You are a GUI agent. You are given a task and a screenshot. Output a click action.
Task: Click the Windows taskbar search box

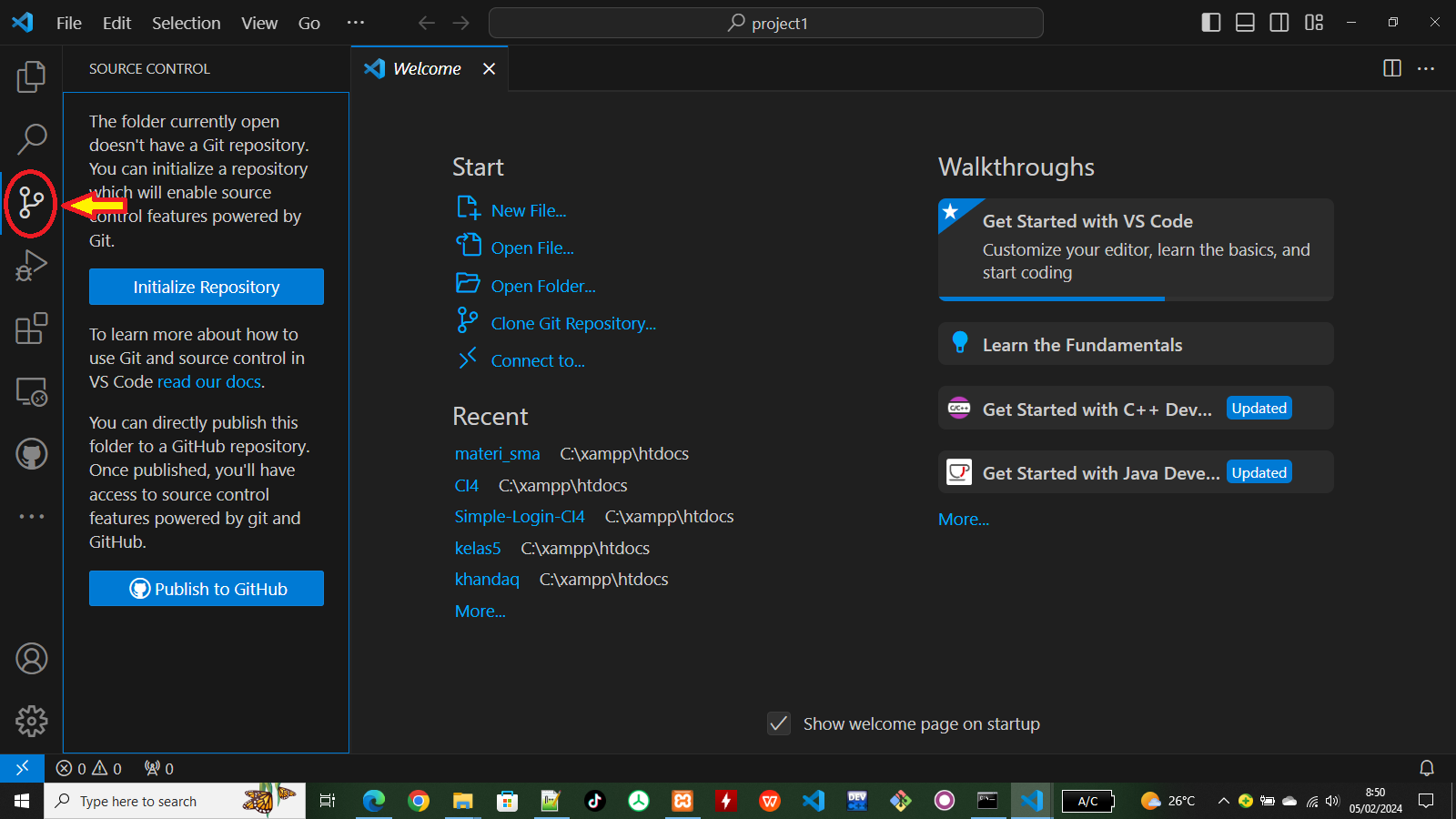175,801
